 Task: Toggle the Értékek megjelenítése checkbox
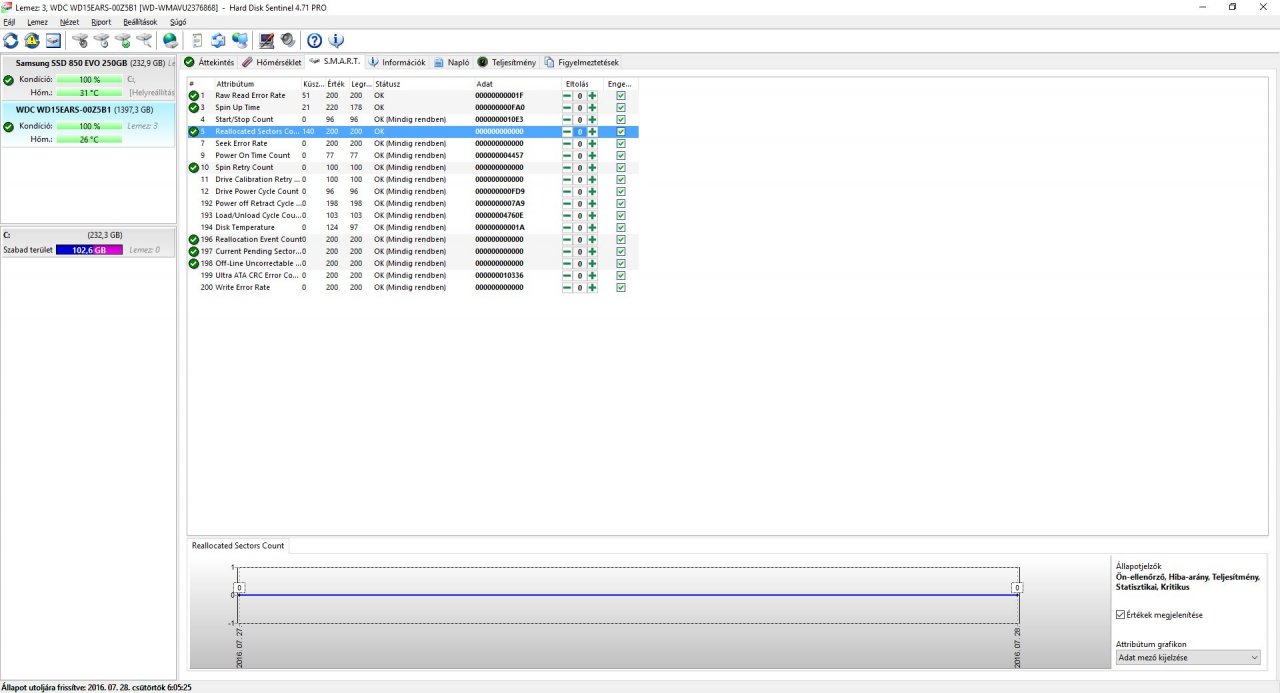pos(1120,615)
